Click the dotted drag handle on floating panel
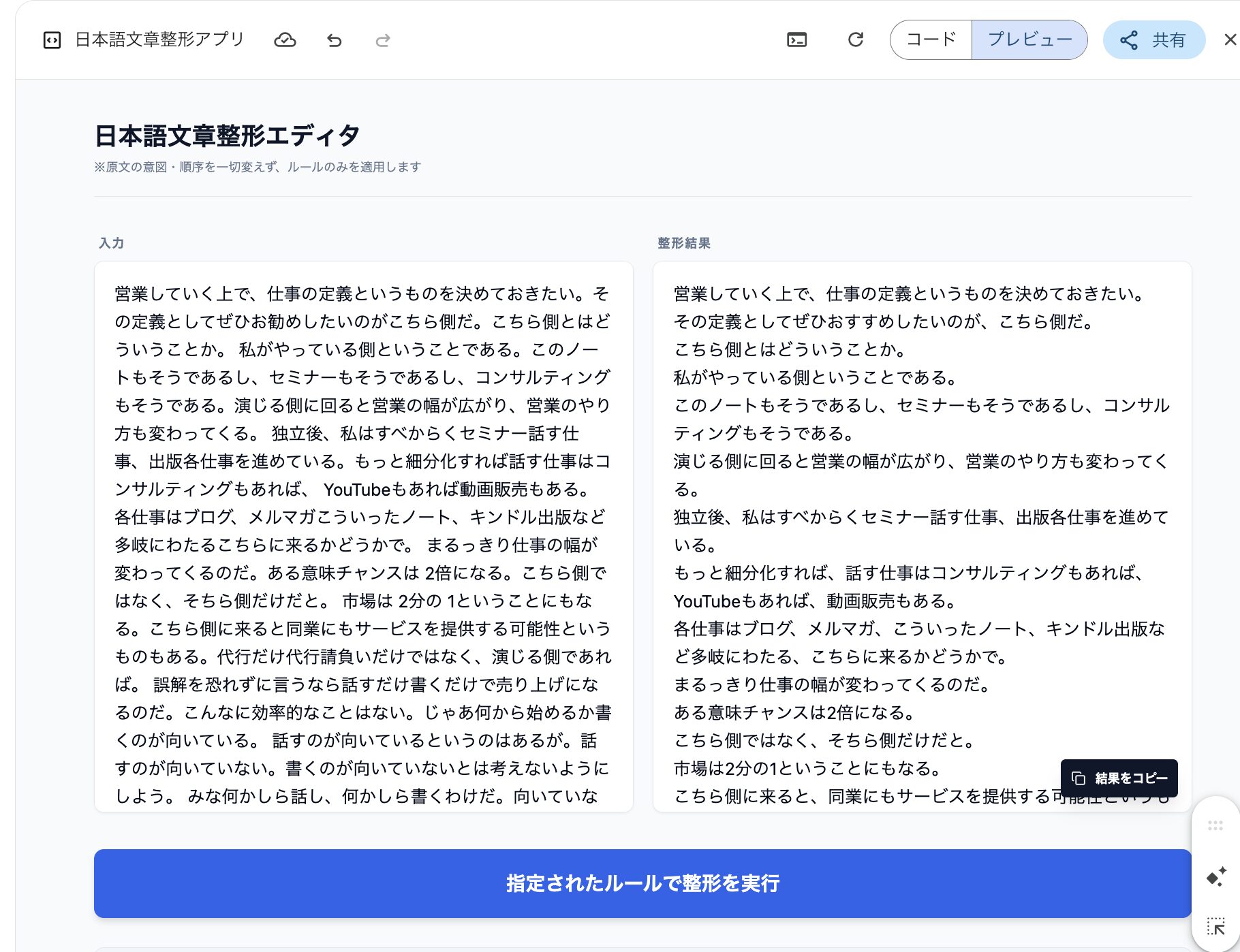Image resolution: width=1240 pixels, height=952 pixels. click(1215, 826)
